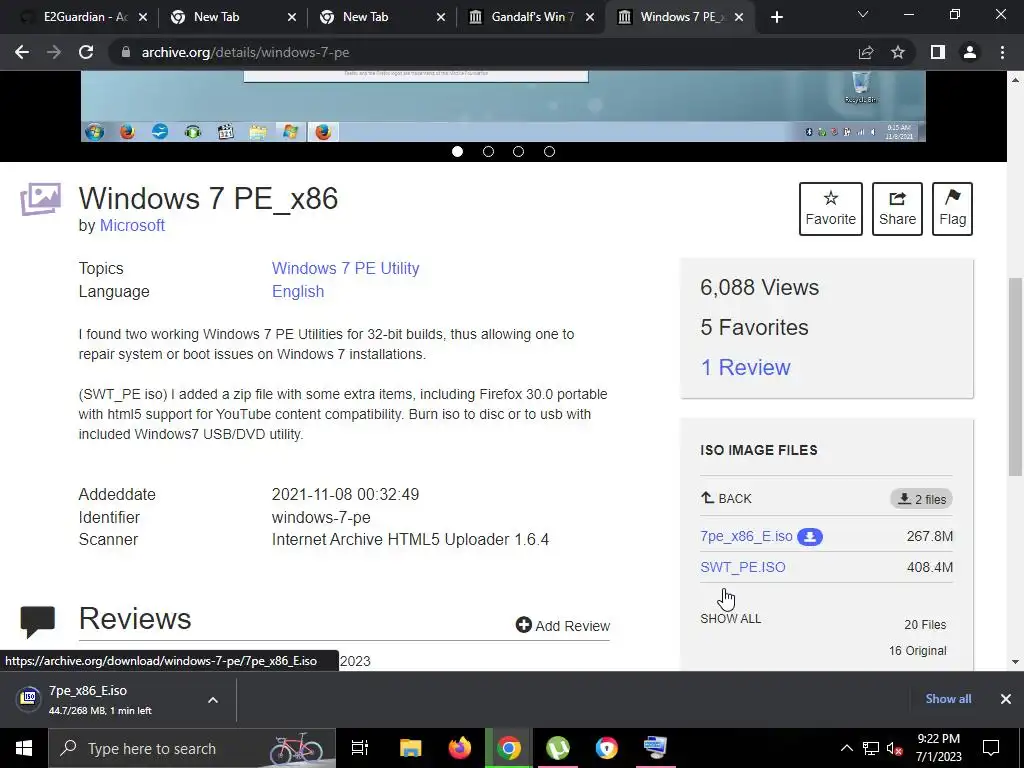
Task: Open the 1 Review link
Action: (745, 367)
